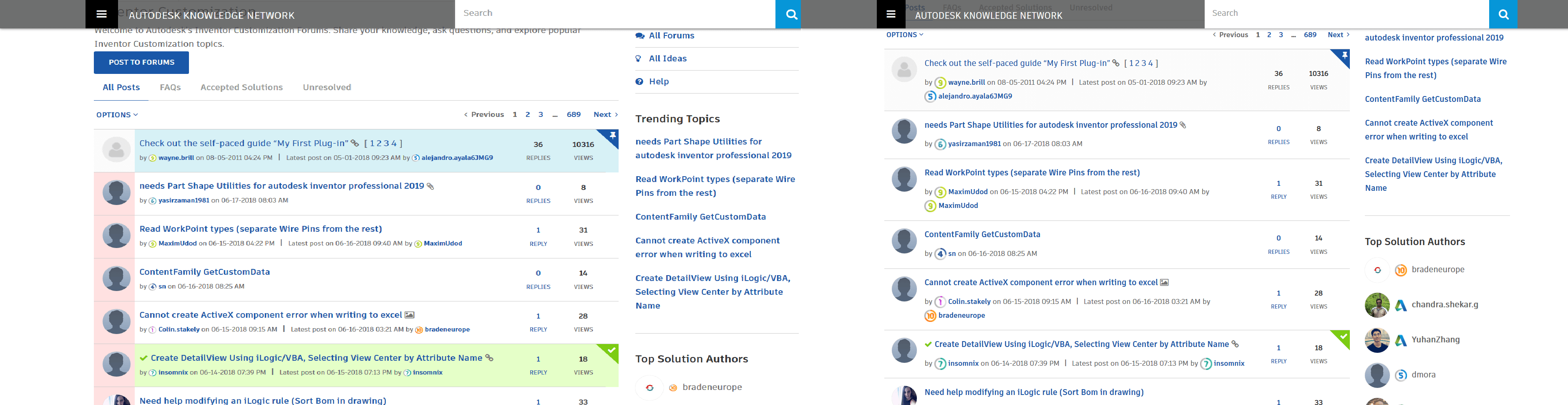The width and height of the screenshot is (1568, 405).
Task: Open 'Need help modifying an iLogic rule' in right window
Action: [x=1034, y=392]
